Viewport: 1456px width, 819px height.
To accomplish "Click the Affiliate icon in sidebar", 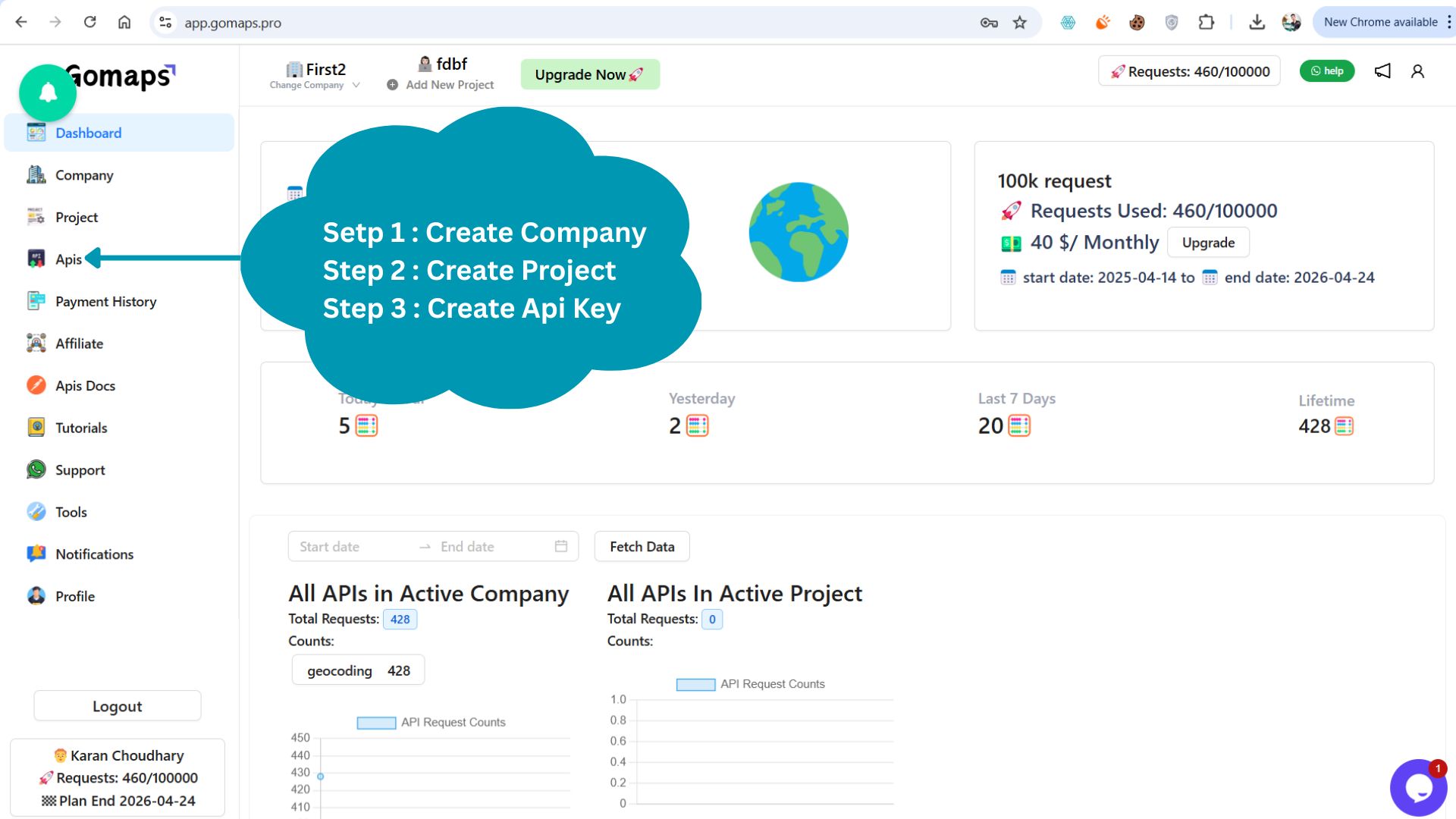I will 36,344.
